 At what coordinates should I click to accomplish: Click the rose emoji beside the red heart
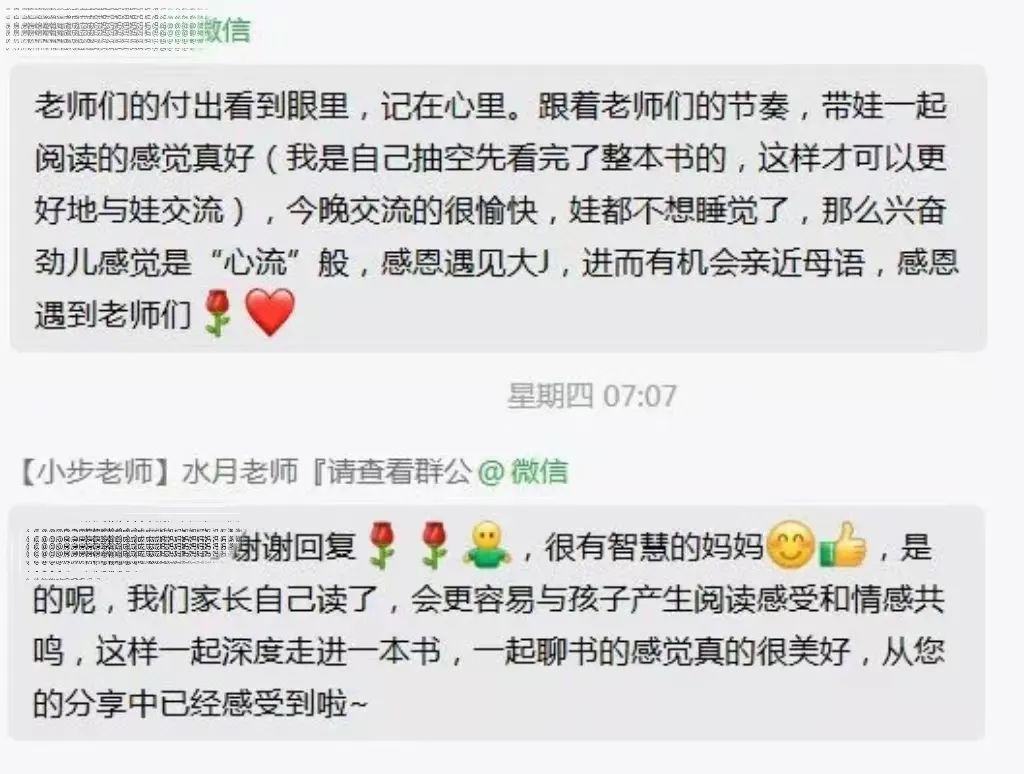pyautogui.click(x=218, y=313)
